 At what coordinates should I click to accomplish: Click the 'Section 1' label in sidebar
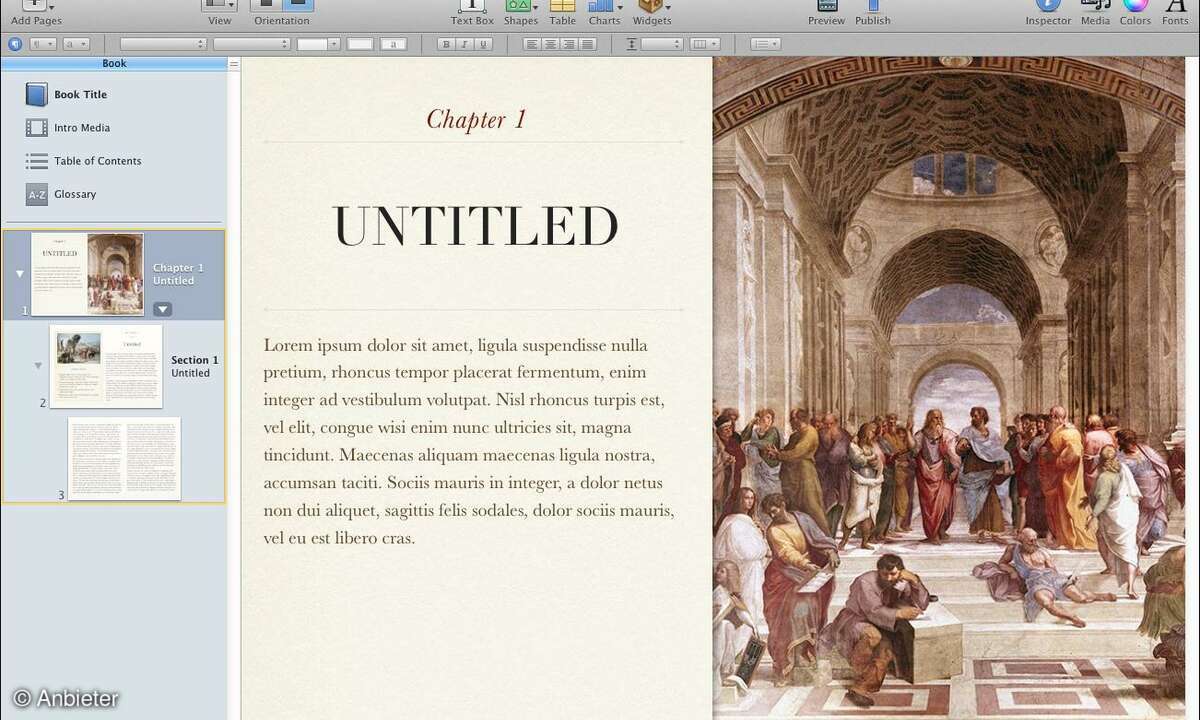(x=194, y=360)
